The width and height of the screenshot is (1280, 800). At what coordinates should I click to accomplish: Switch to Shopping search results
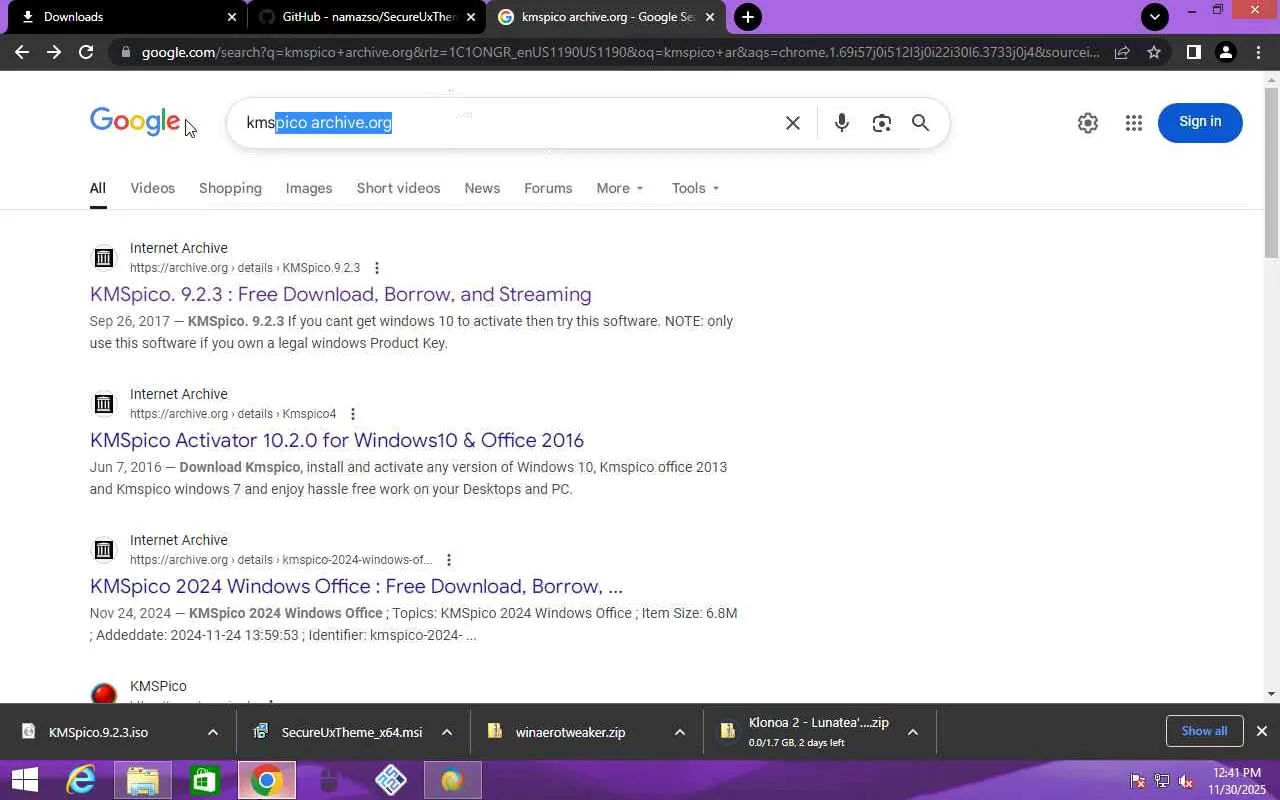[x=230, y=188]
